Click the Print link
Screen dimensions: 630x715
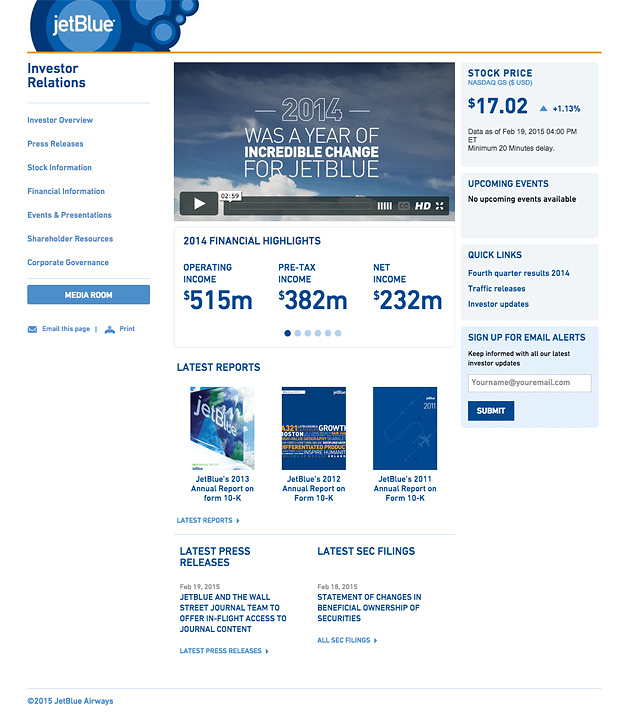point(127,329)
